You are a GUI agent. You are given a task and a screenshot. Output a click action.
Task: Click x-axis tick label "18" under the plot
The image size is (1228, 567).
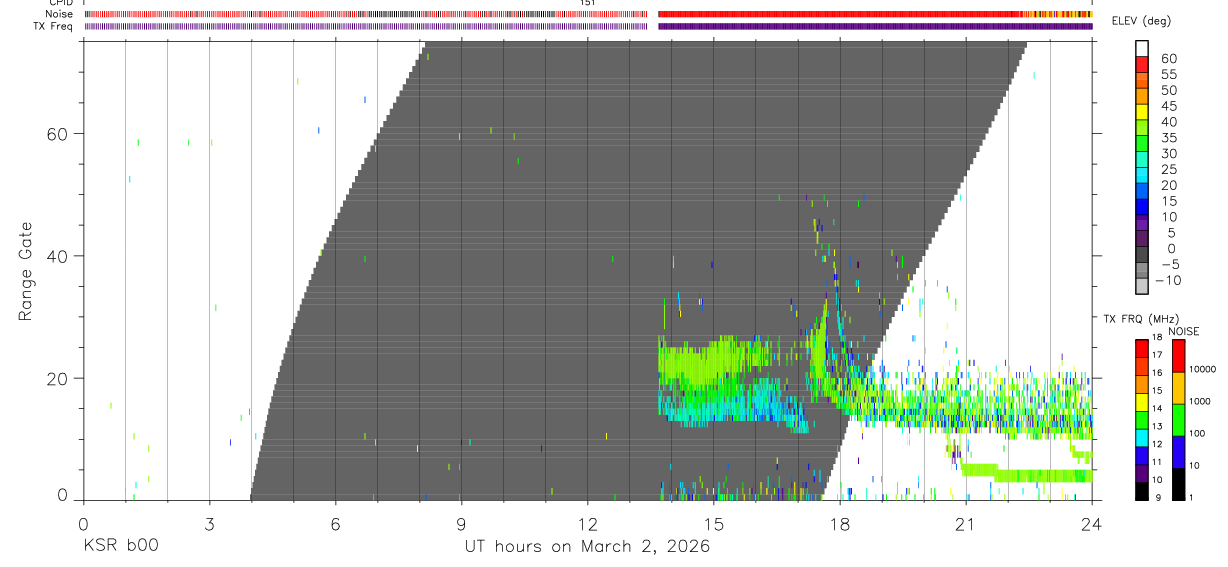point(840,523)
